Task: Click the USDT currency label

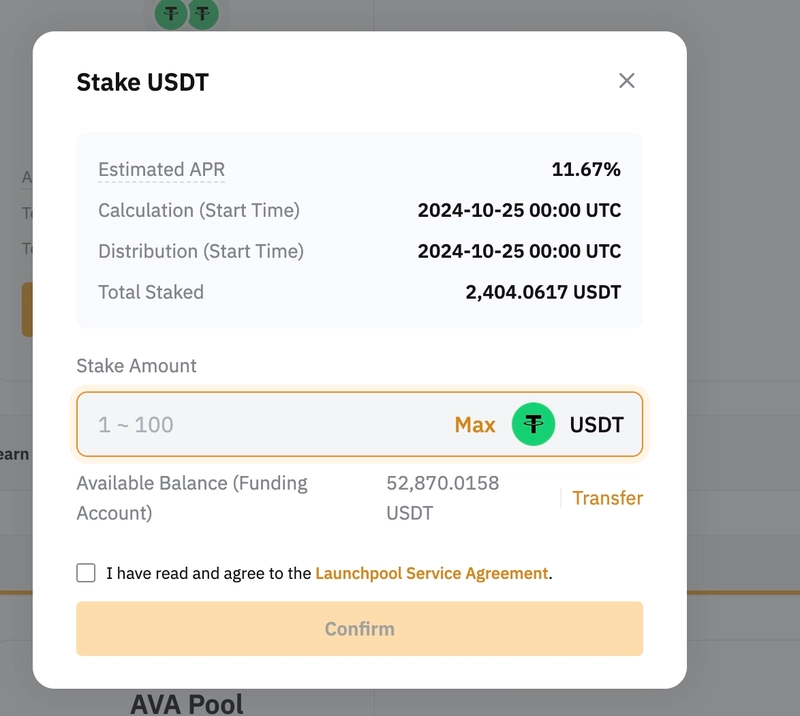Action: pos(596,425)
